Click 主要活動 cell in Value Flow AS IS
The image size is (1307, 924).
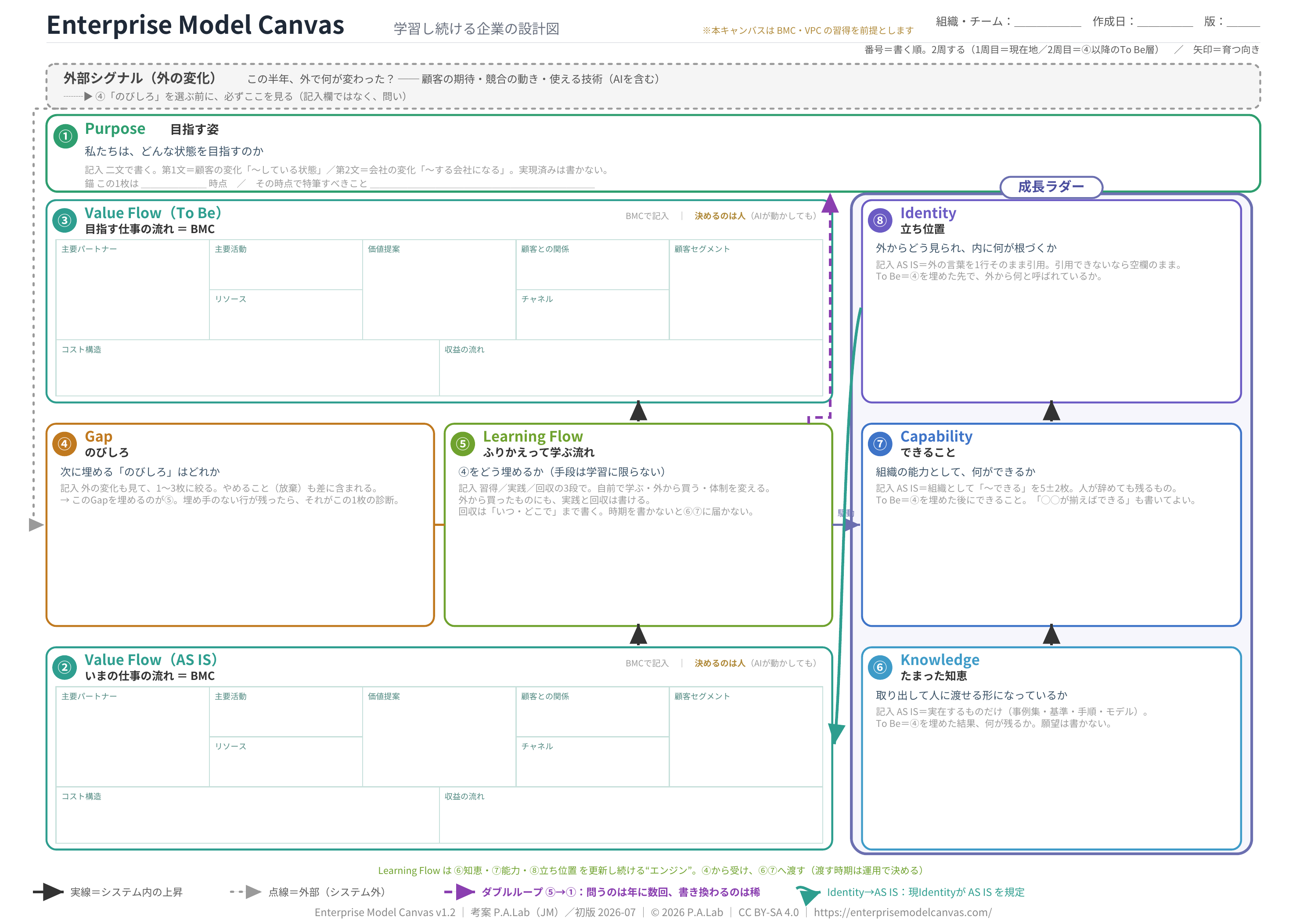pyautogui.click(x=286, y=712)
